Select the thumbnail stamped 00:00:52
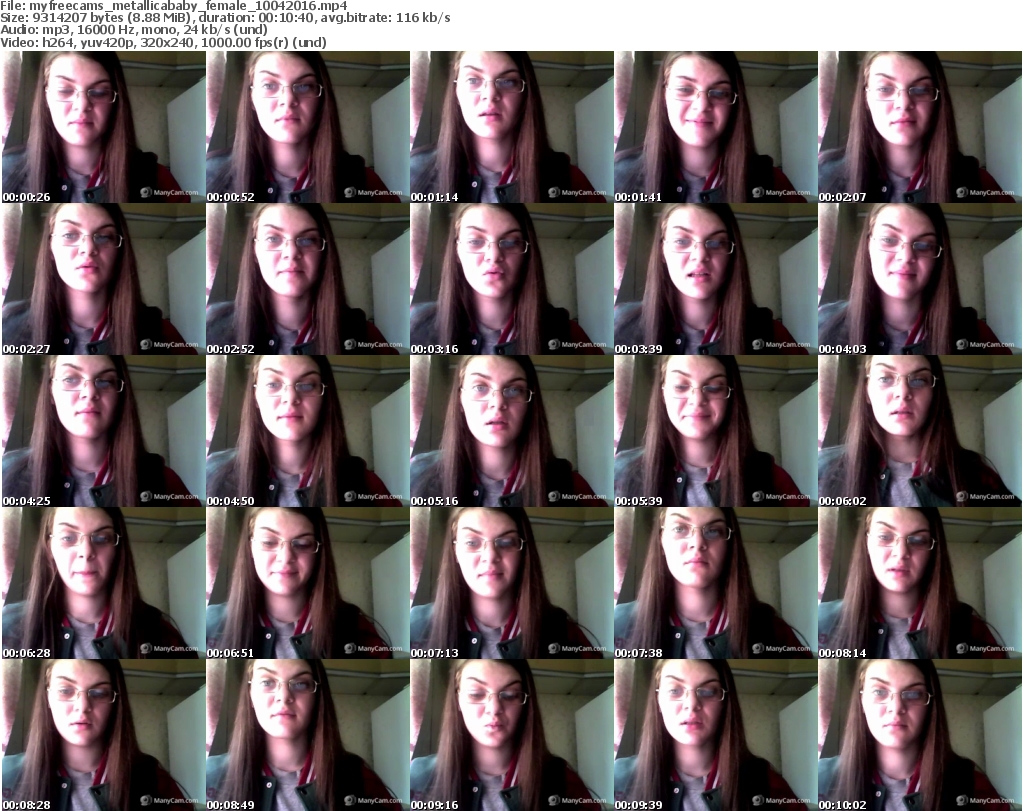The height and width of the screenshot is (811, 1024). 308,127
